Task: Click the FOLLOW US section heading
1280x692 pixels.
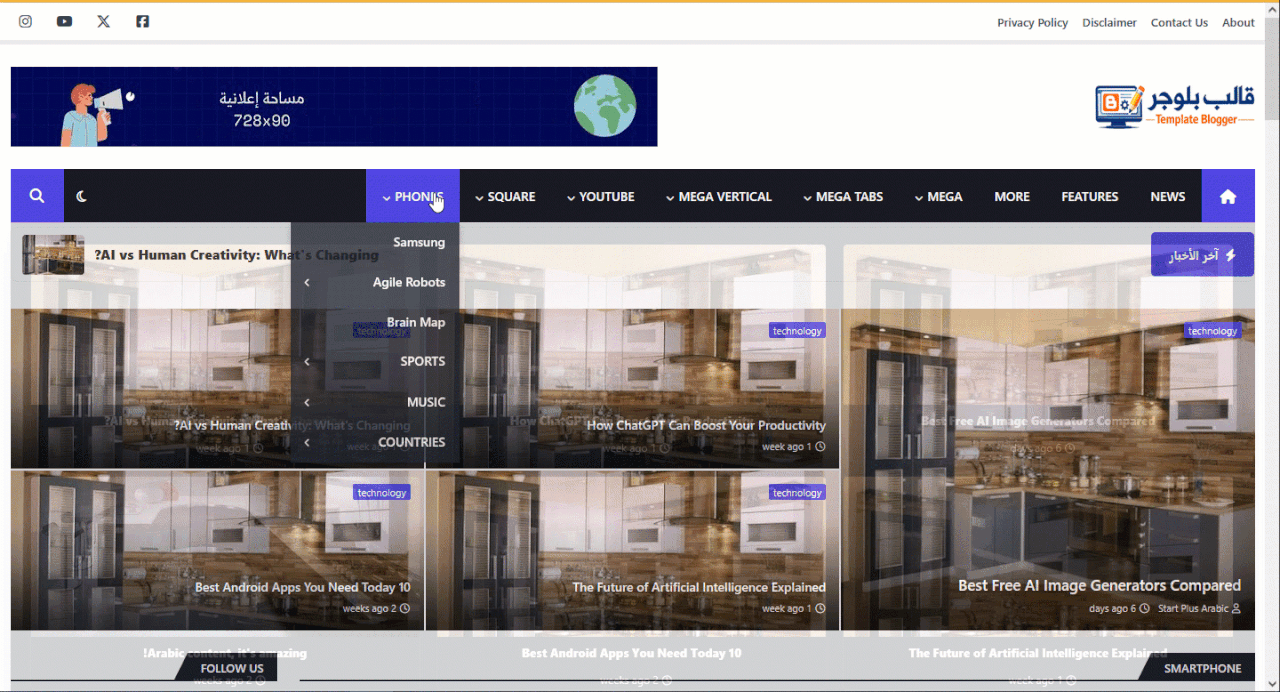Action: tap(232, 669)
